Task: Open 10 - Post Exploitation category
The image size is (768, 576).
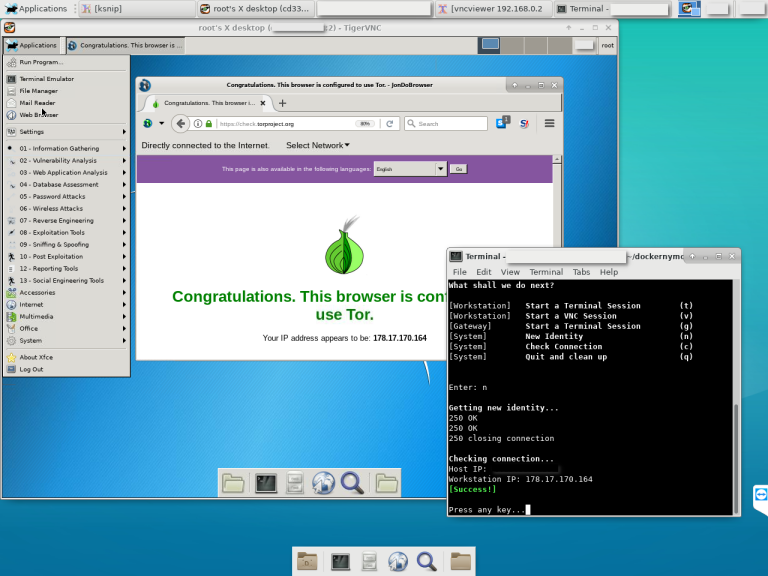Action: pyautogui.click(x=67, y=257)
